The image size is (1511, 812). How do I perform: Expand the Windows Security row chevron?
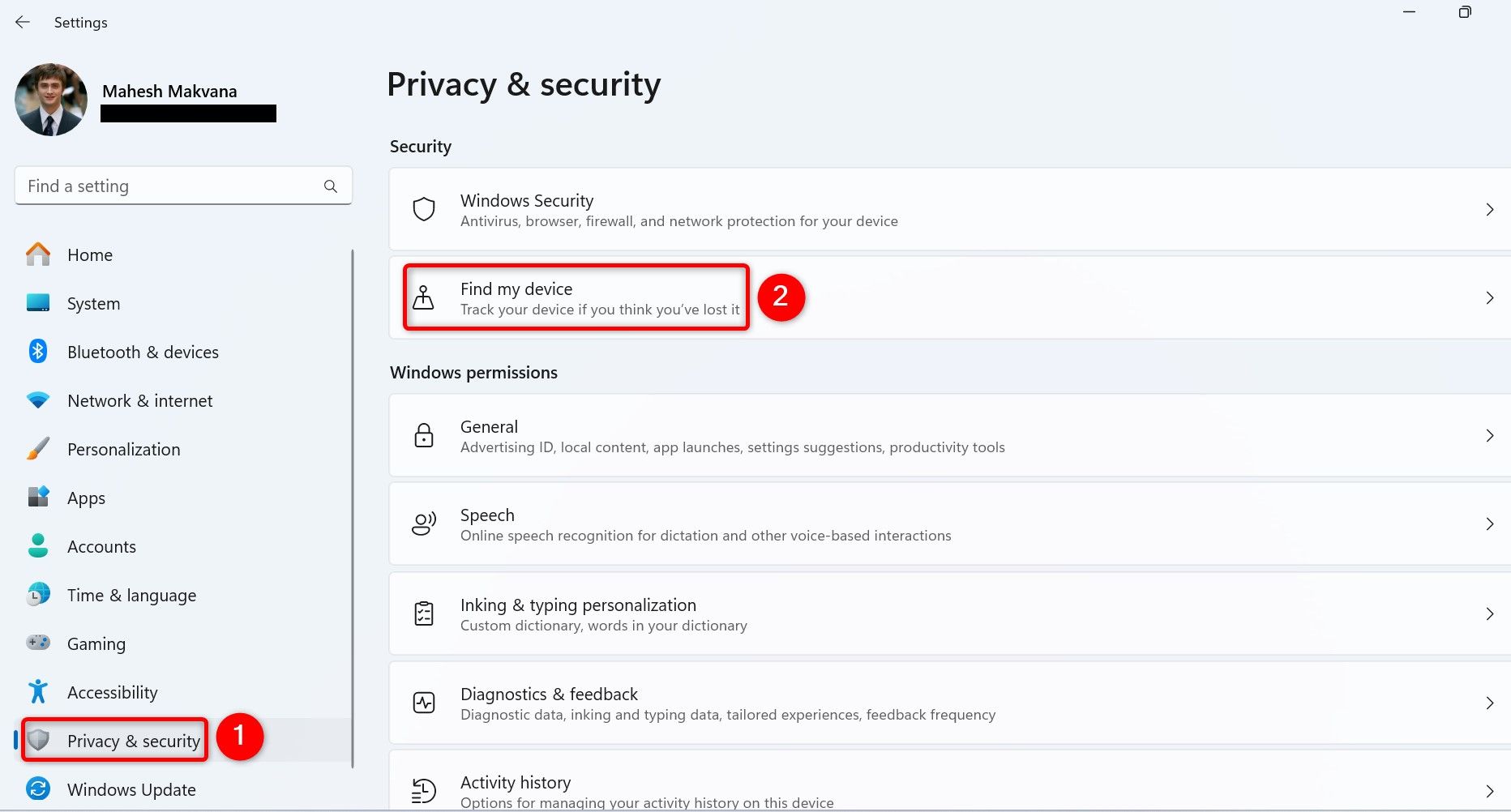[x=1490, y=209]
